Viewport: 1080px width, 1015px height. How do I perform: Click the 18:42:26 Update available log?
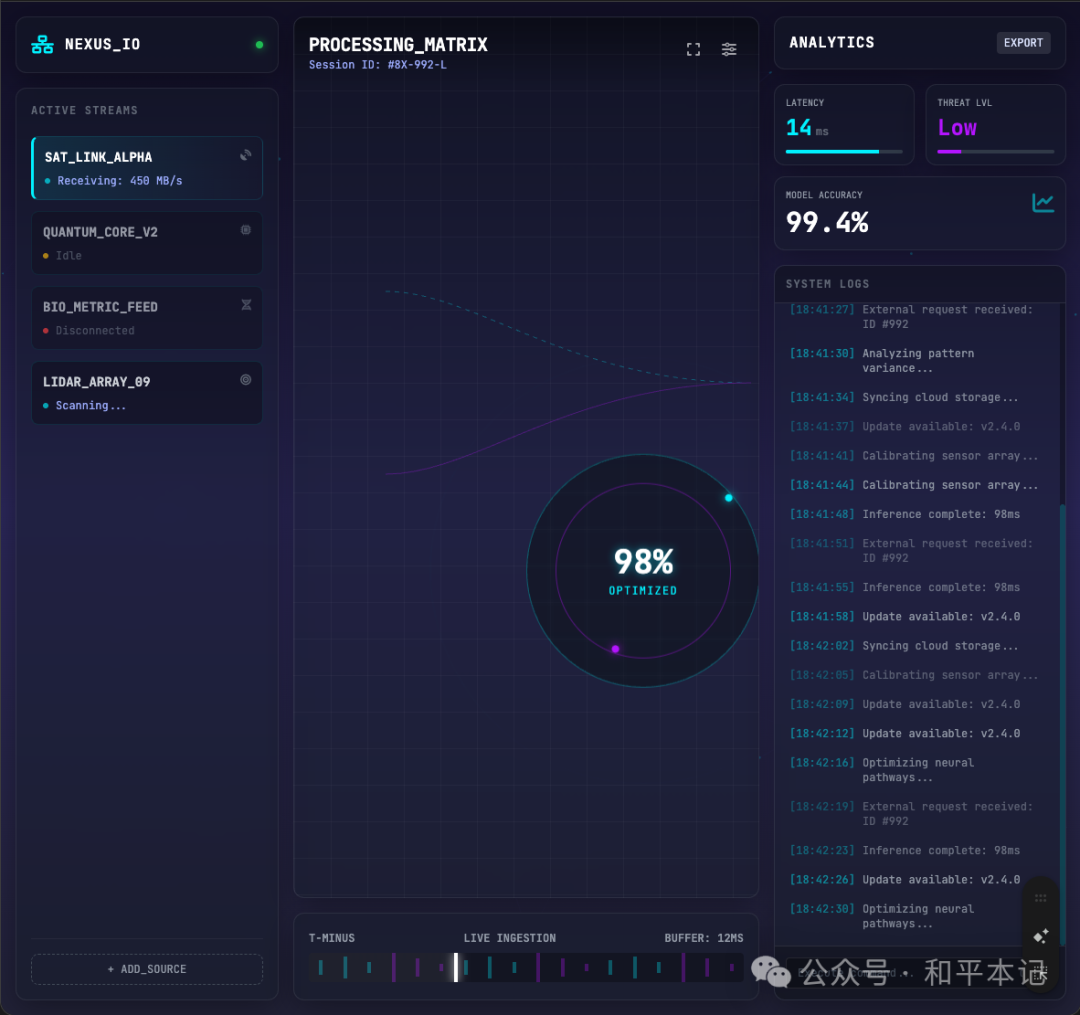click(x=905, y=879)
